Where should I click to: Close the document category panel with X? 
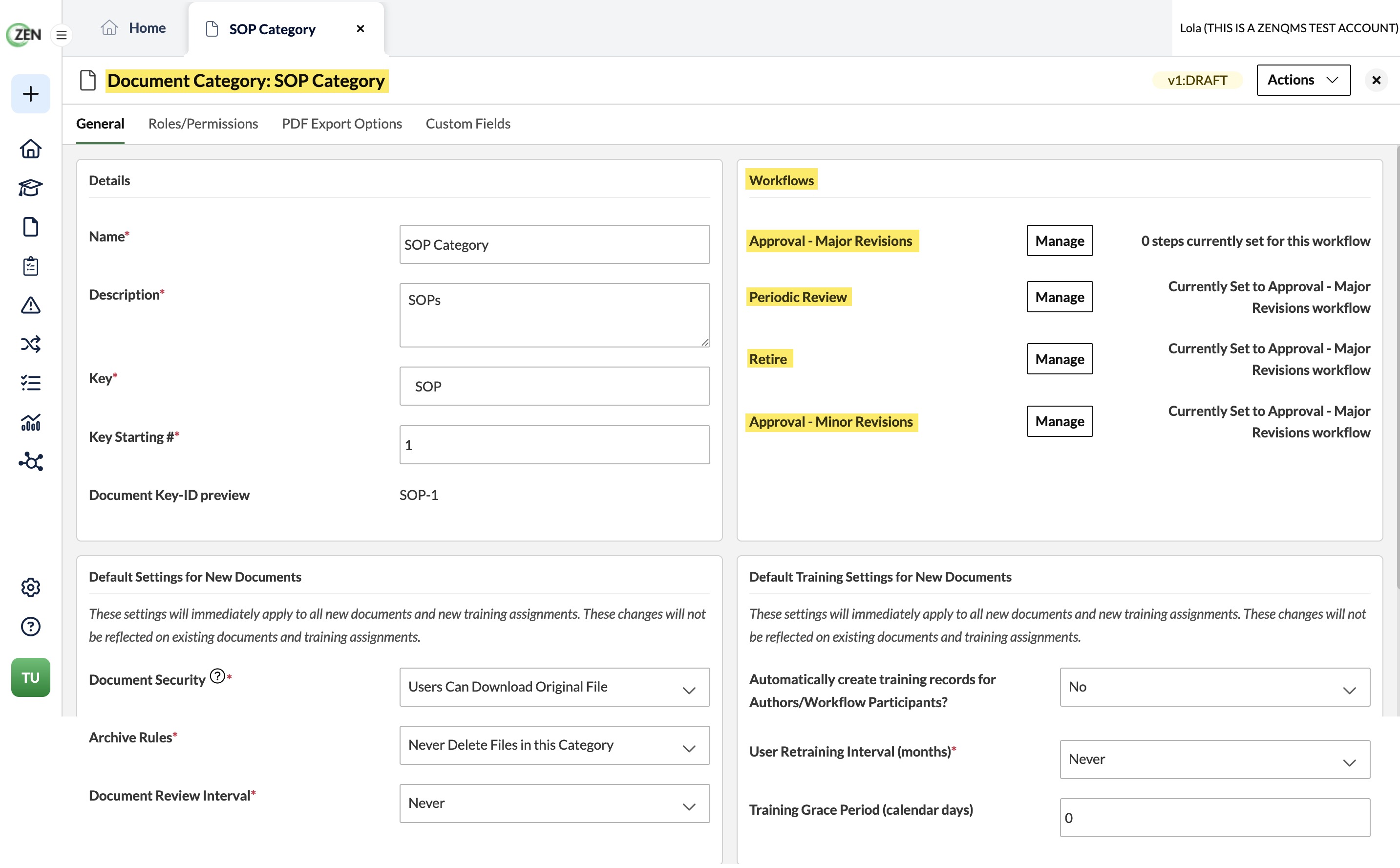[1376, 80]
